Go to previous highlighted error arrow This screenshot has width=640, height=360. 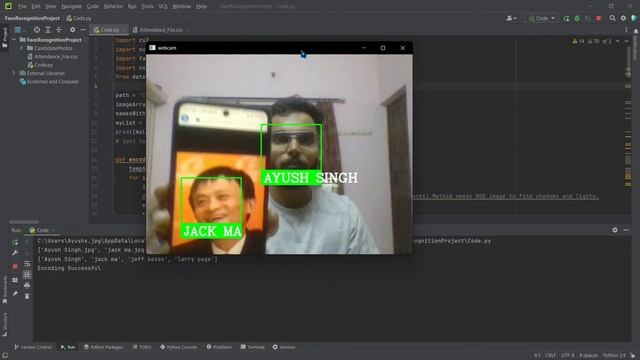point(618,41)
